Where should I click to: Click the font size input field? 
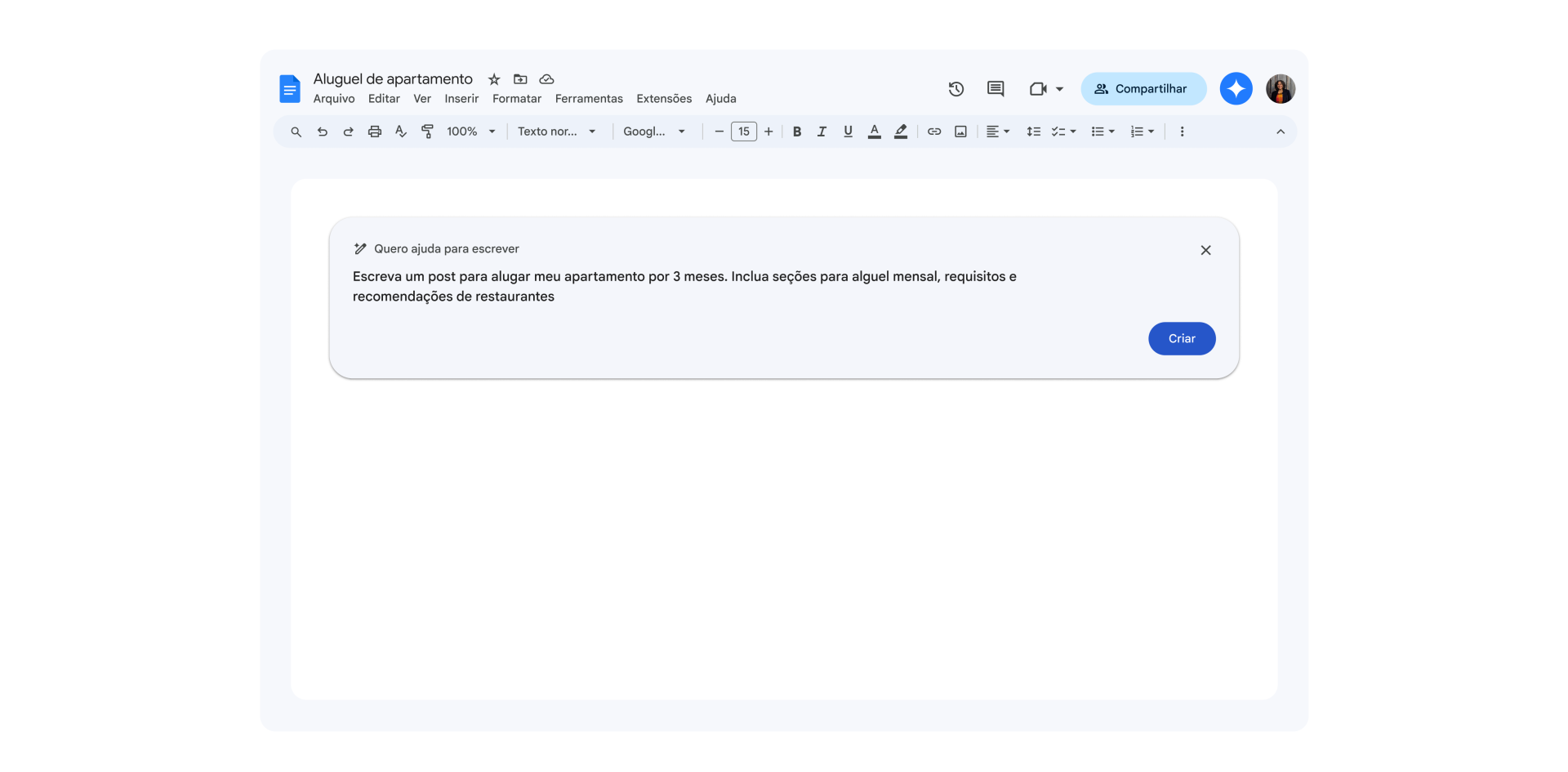coord(743,132)
